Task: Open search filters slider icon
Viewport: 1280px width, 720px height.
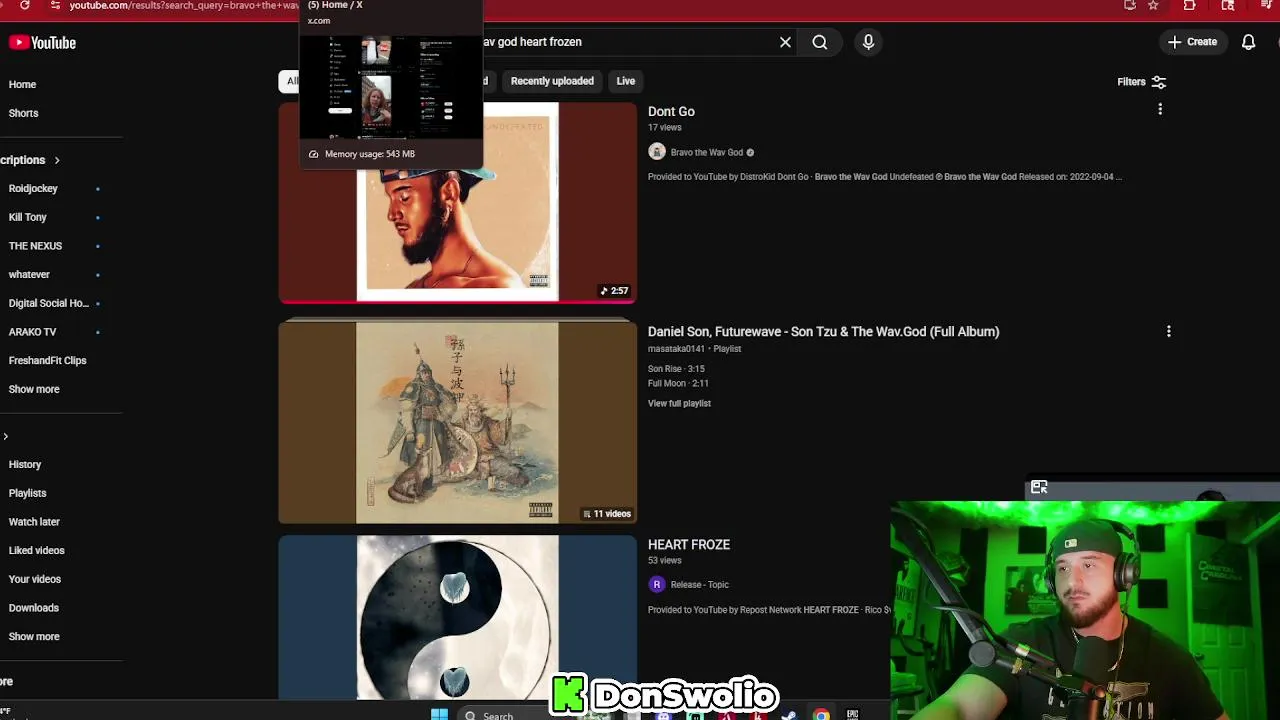Action: click(1158, 82)
